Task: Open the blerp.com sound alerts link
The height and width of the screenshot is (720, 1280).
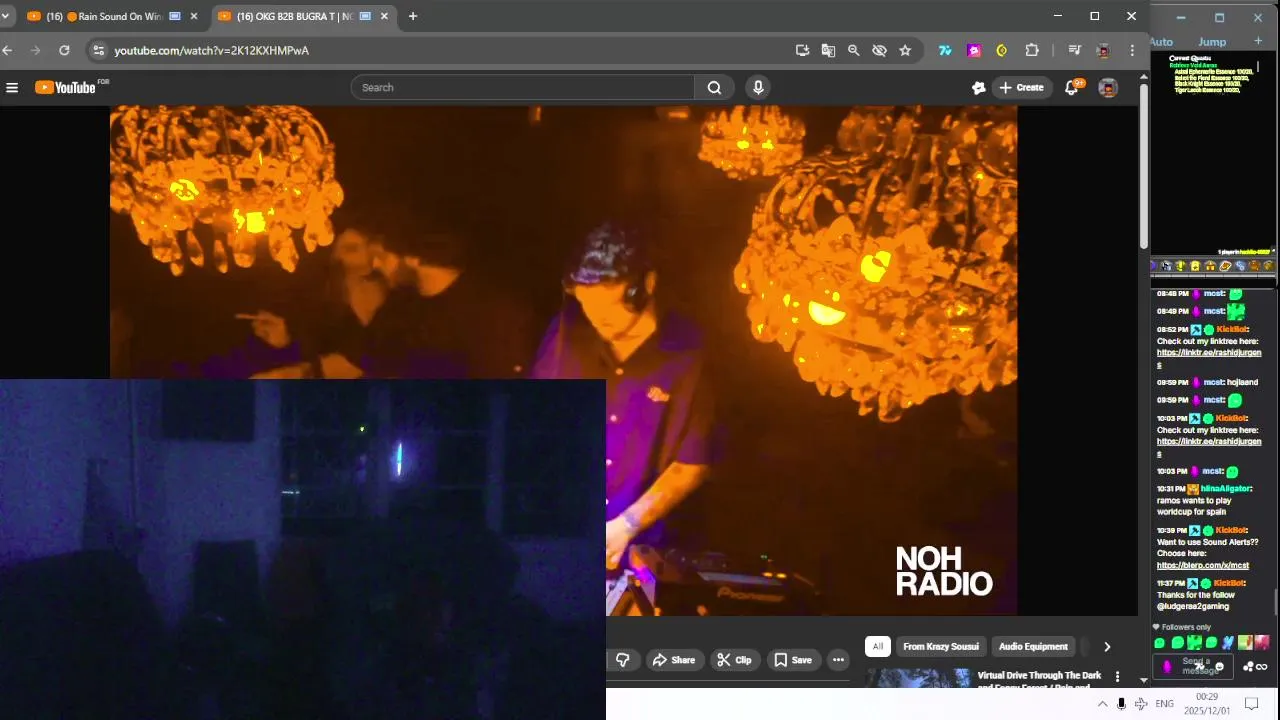Action: pos(1202,565)
